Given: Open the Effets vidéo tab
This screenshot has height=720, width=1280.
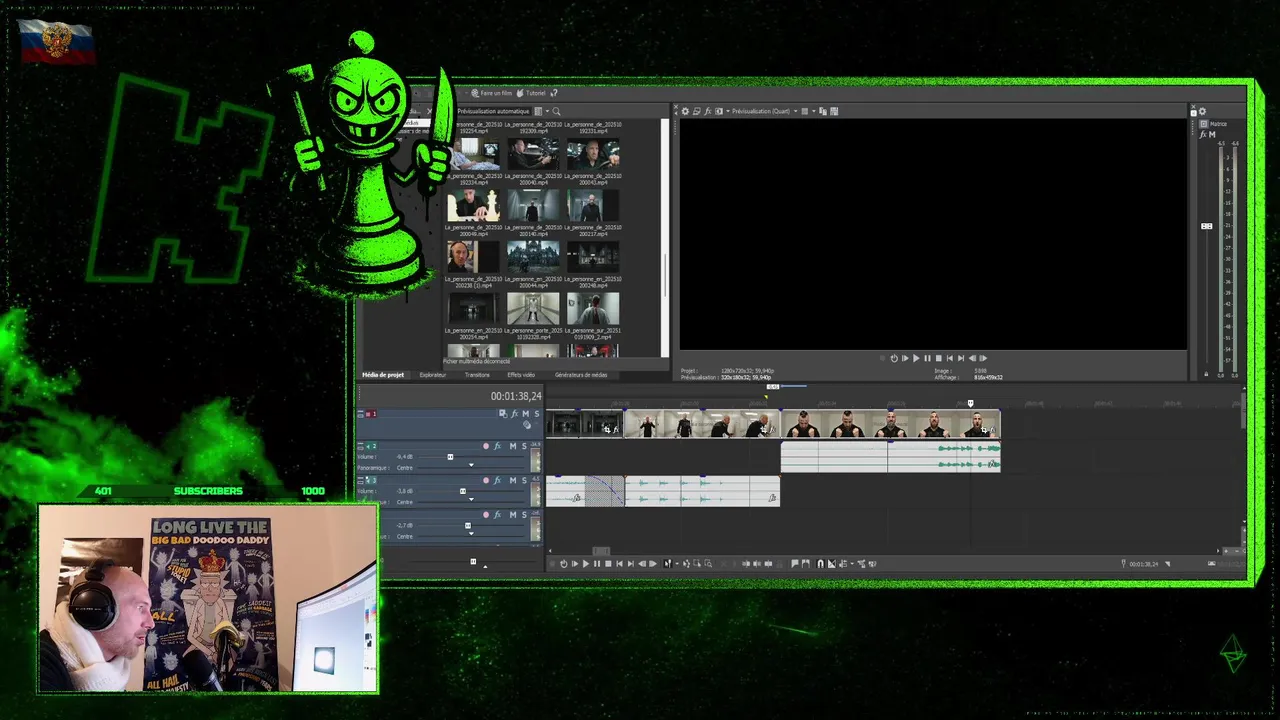Looking at the screenshot, I should tap(521, 375).
